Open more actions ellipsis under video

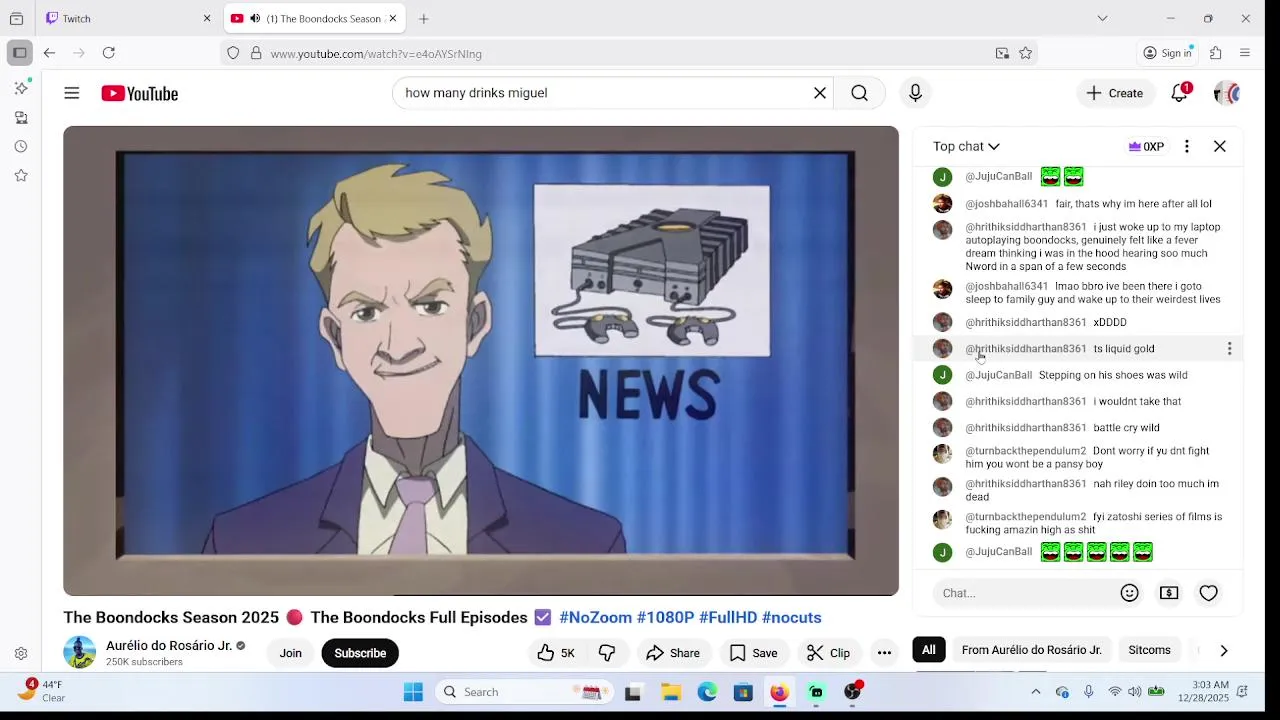pyautogui.click(x=884, y=653)
